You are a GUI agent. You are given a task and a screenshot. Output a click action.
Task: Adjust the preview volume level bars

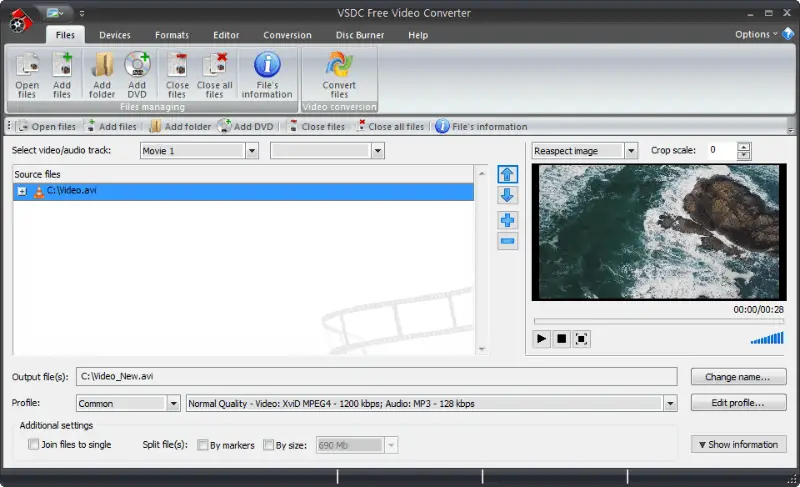tap(767, 338)
